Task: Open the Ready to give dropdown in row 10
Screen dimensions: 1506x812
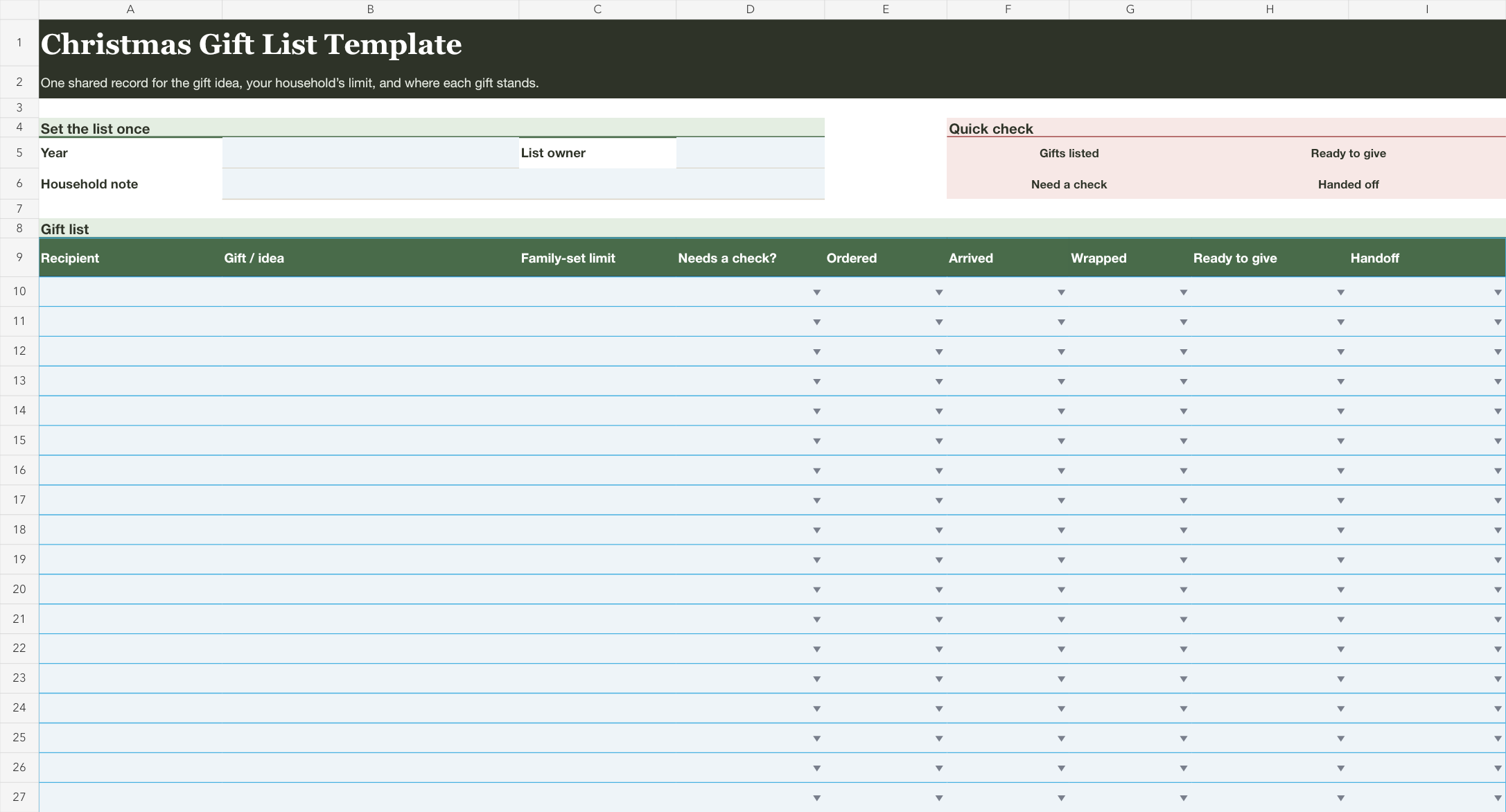Action: click(1340, 292)
